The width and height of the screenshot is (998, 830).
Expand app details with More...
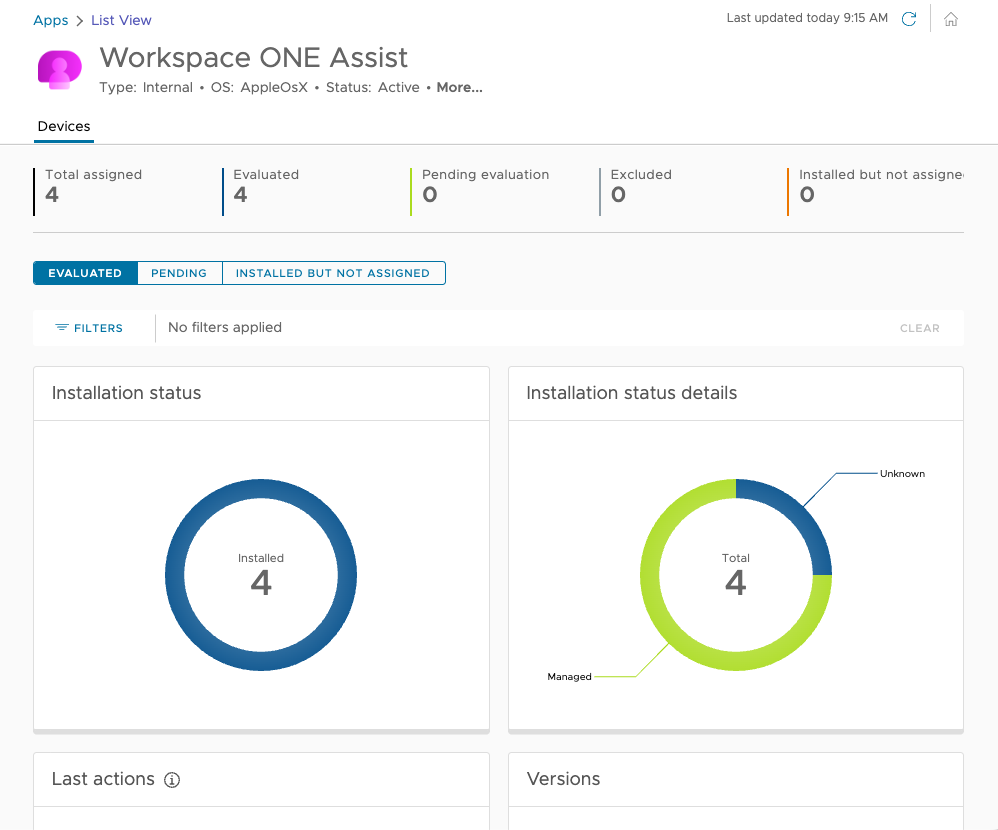tap(459, 87)
